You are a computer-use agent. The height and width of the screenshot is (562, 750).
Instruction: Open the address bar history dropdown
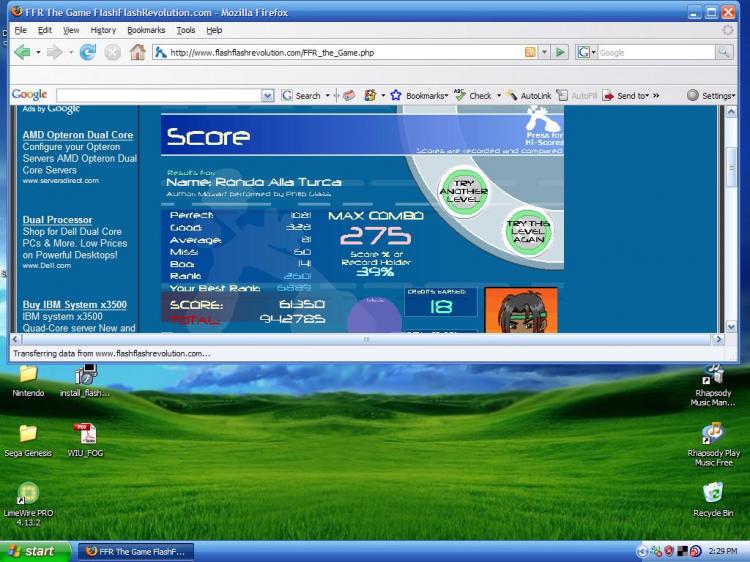(x=544, y=52)
